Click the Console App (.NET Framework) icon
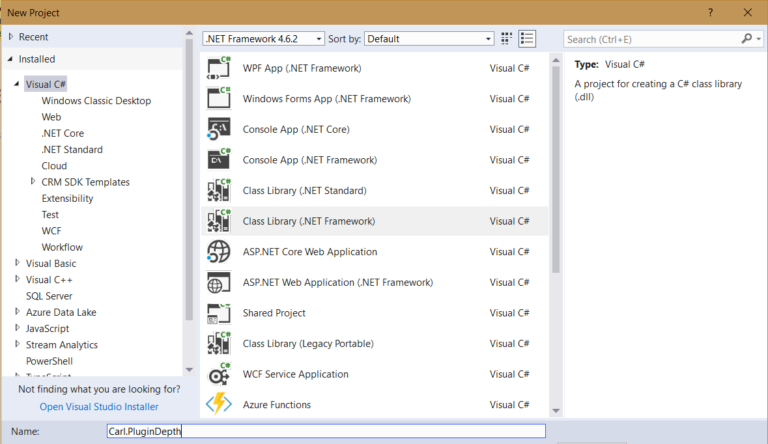768x444 pixels. point(219,160)
